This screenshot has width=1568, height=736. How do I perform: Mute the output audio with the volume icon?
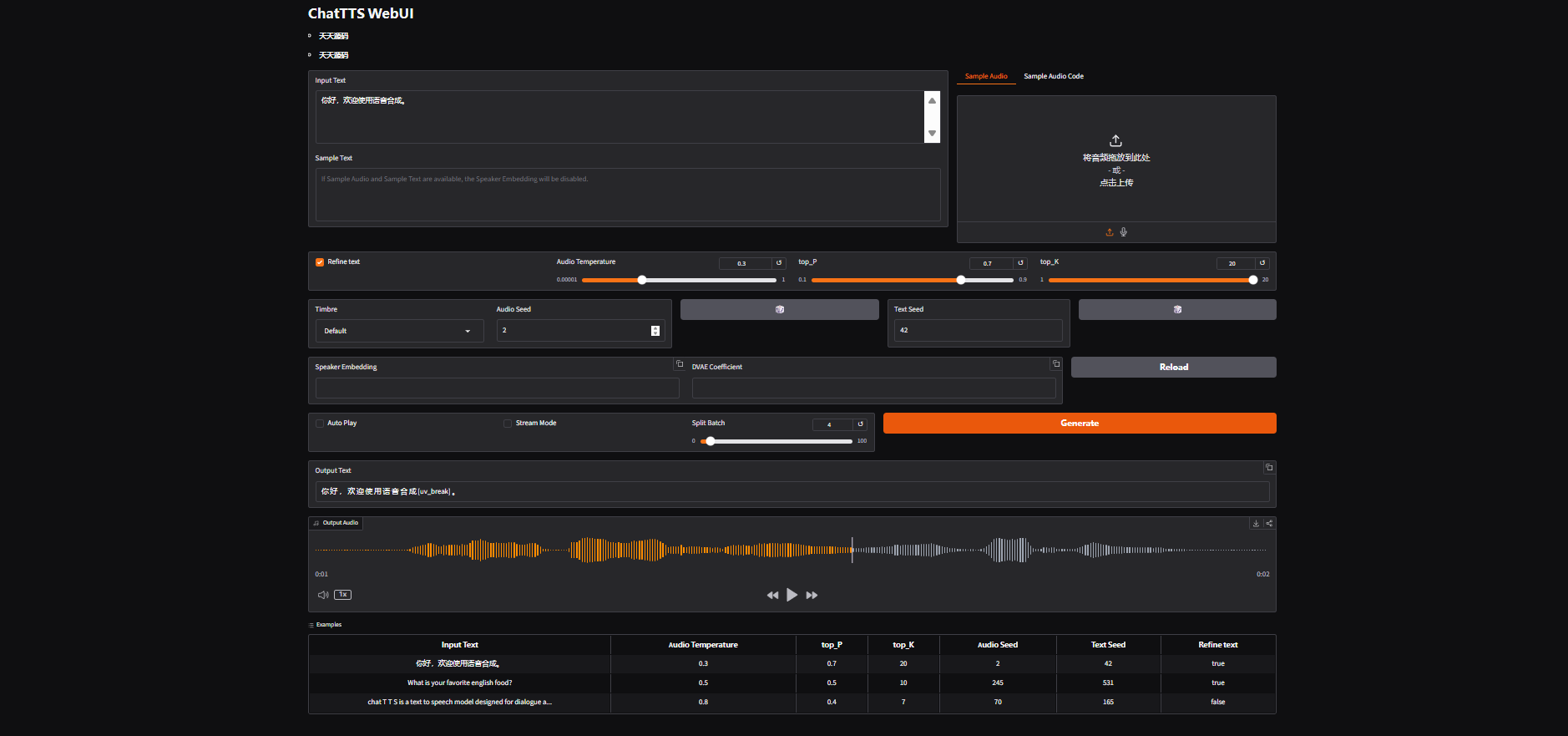[323, 595]
